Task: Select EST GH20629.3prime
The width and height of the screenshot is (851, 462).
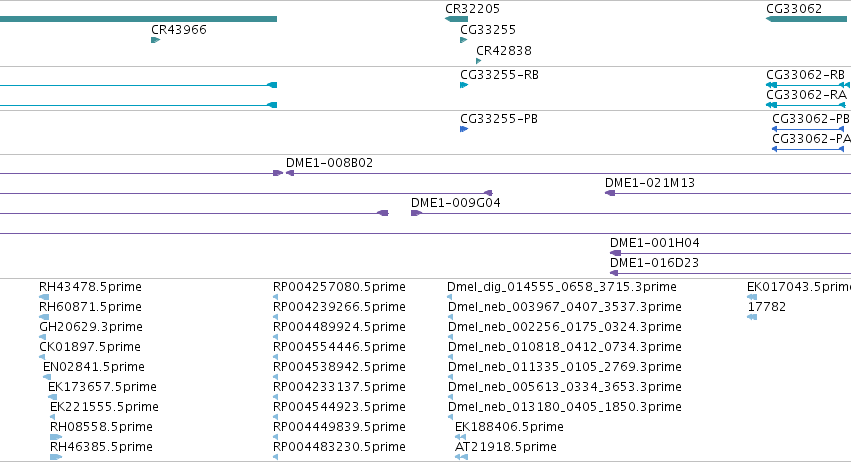Action: pos(91,327)
